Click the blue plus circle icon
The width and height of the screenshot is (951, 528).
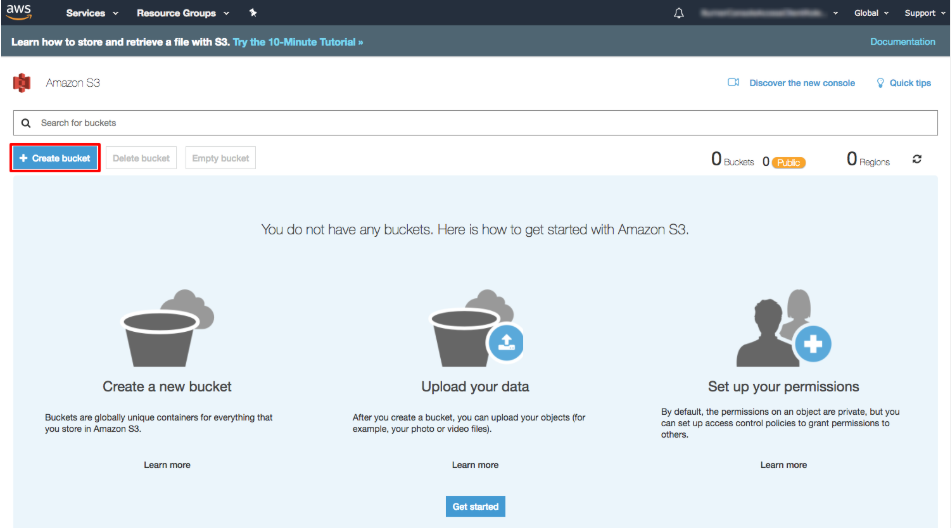[813, 344]
